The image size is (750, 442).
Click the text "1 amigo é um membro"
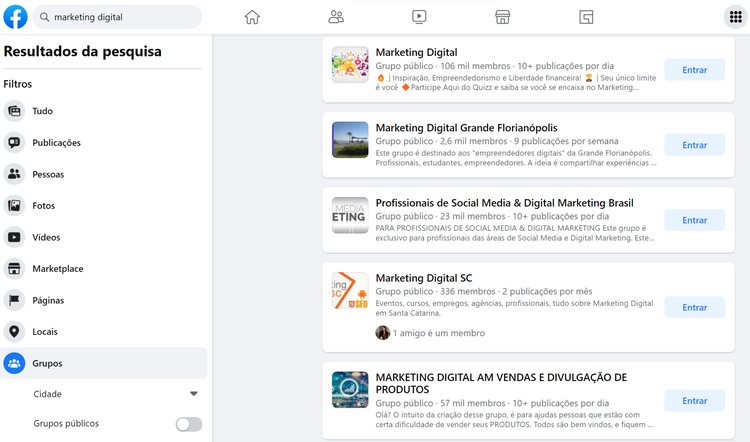click(x=439, y=333)
